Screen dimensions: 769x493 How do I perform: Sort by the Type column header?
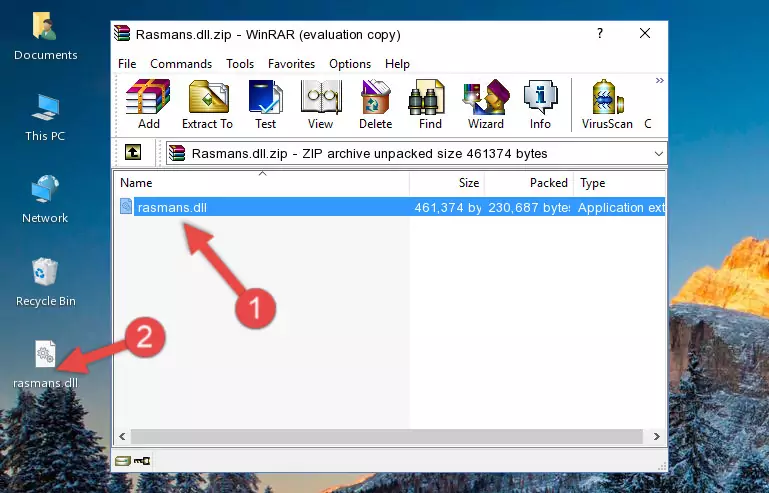tap(620, 183)
